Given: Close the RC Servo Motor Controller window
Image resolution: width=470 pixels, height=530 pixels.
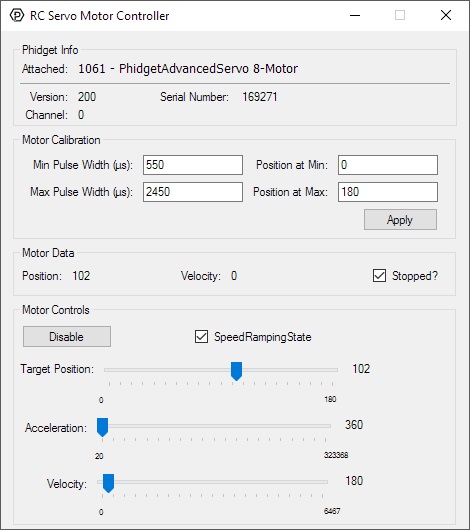Looking at the screenshot, I should 446,15.
